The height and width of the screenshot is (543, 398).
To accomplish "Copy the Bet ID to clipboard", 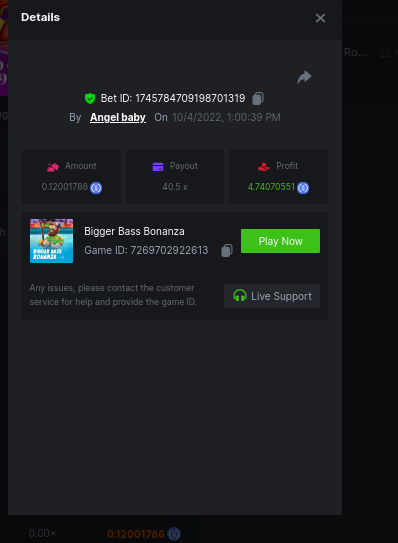I will (258, 98).
